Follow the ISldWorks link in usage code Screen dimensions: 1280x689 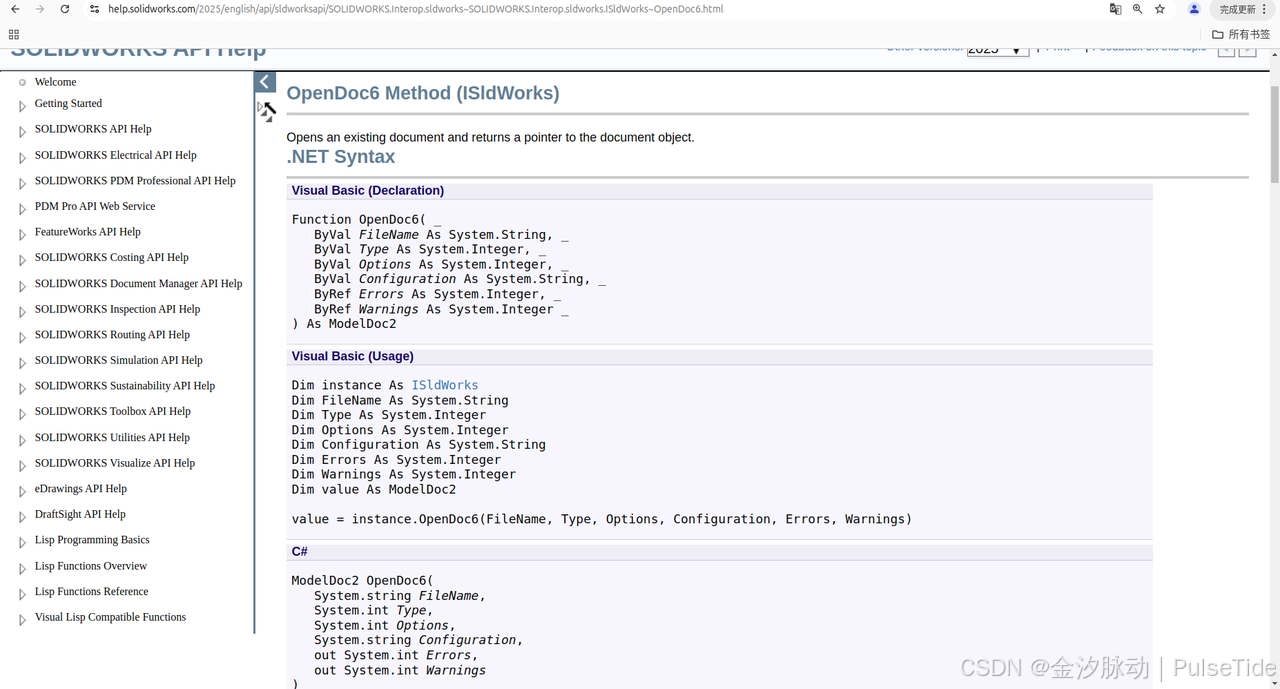coord(445,385)
